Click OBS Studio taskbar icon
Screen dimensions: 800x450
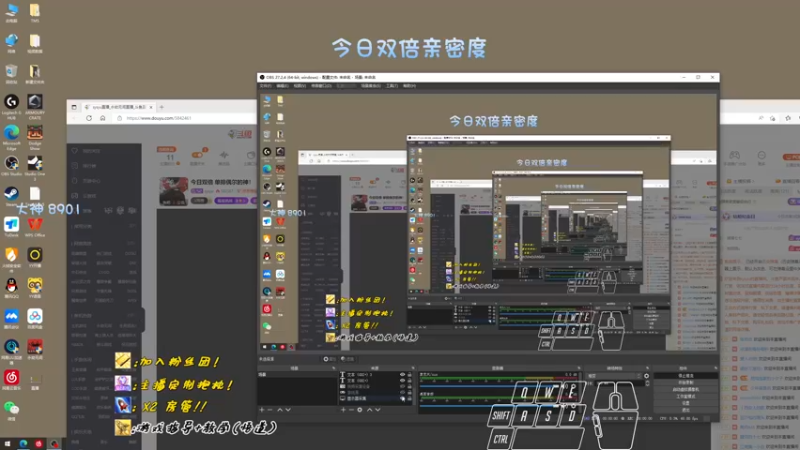pos(54,444)
